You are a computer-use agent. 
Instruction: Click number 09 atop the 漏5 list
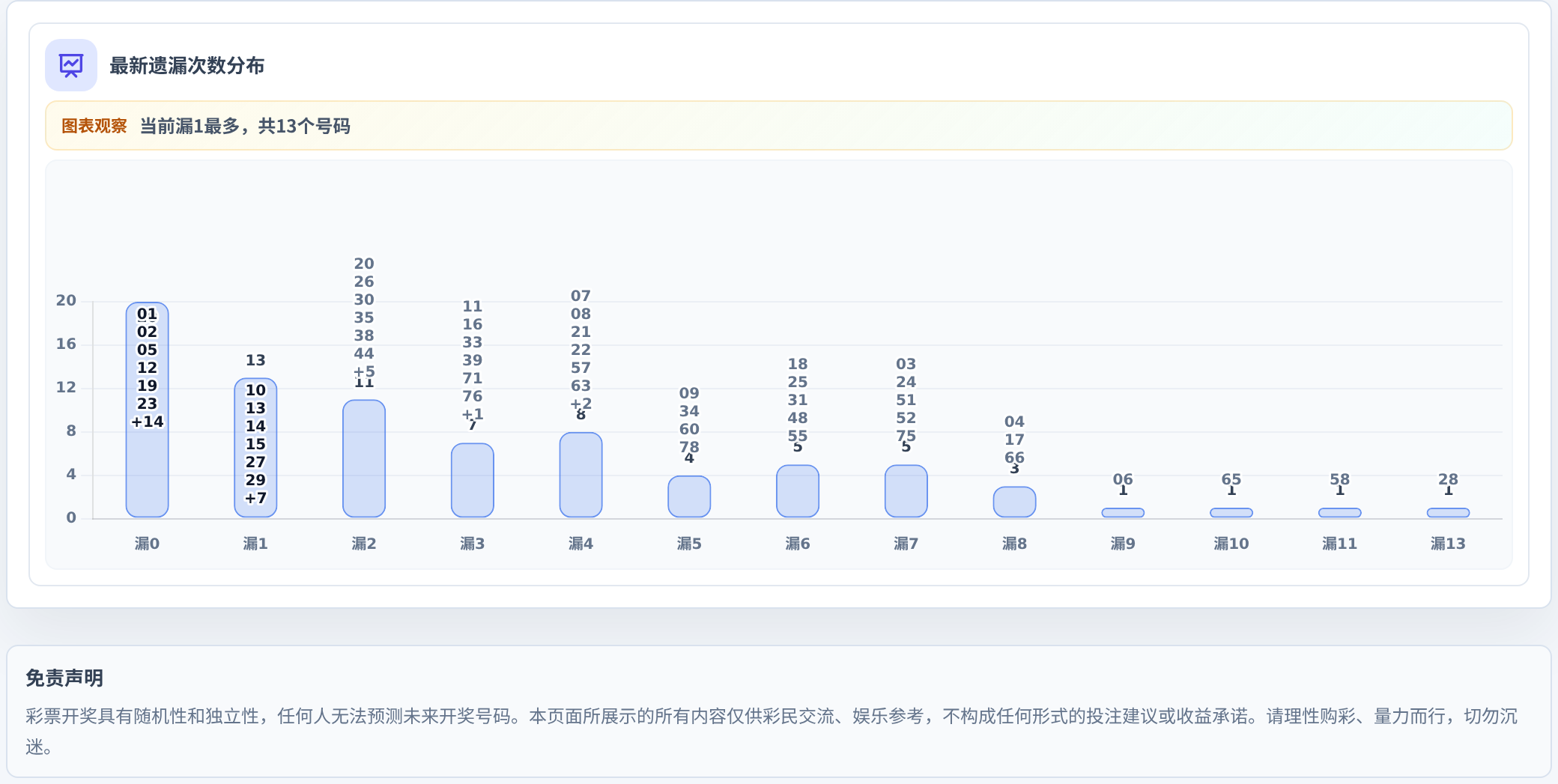689,393
